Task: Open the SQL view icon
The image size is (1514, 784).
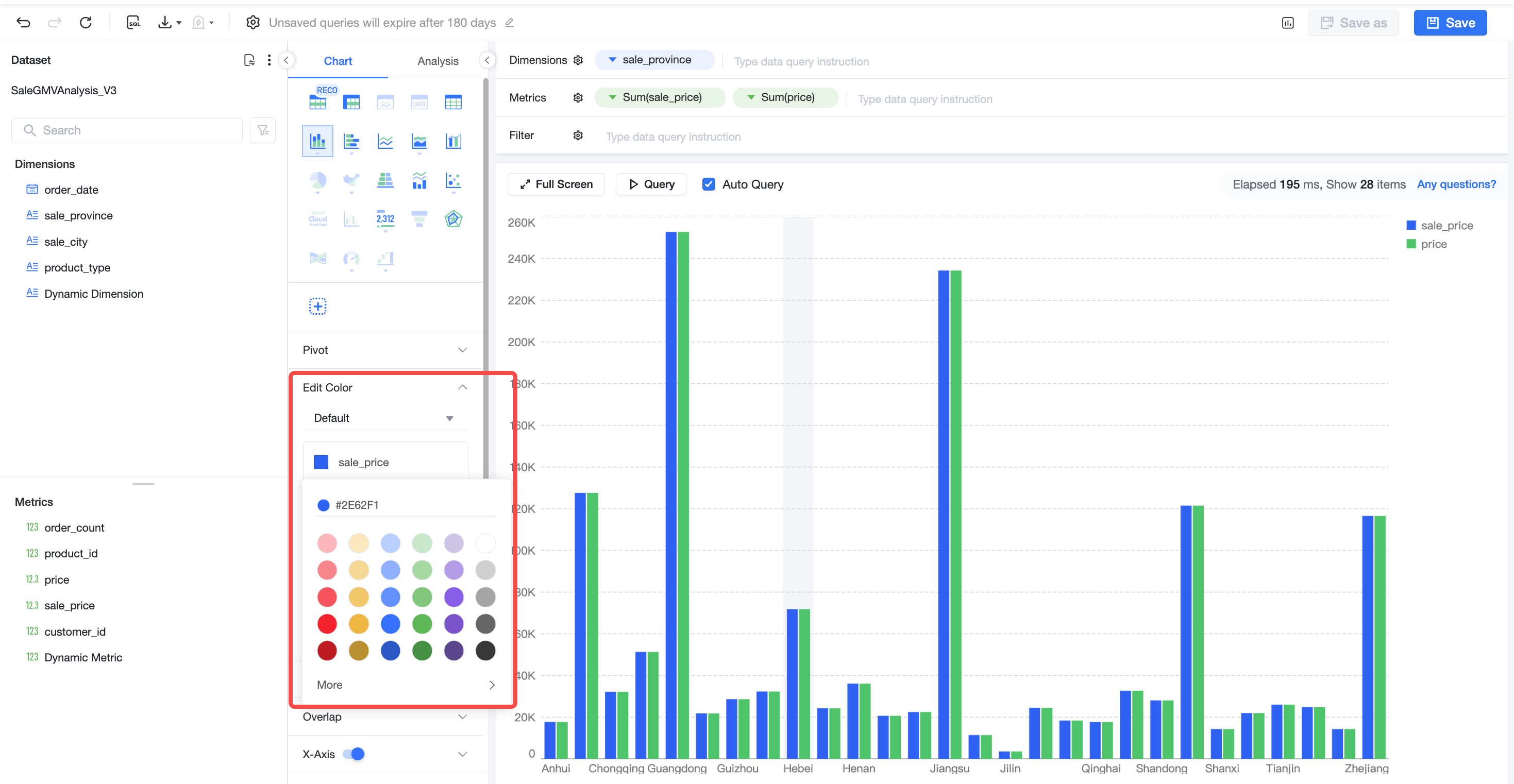Action: coord(133,22)
